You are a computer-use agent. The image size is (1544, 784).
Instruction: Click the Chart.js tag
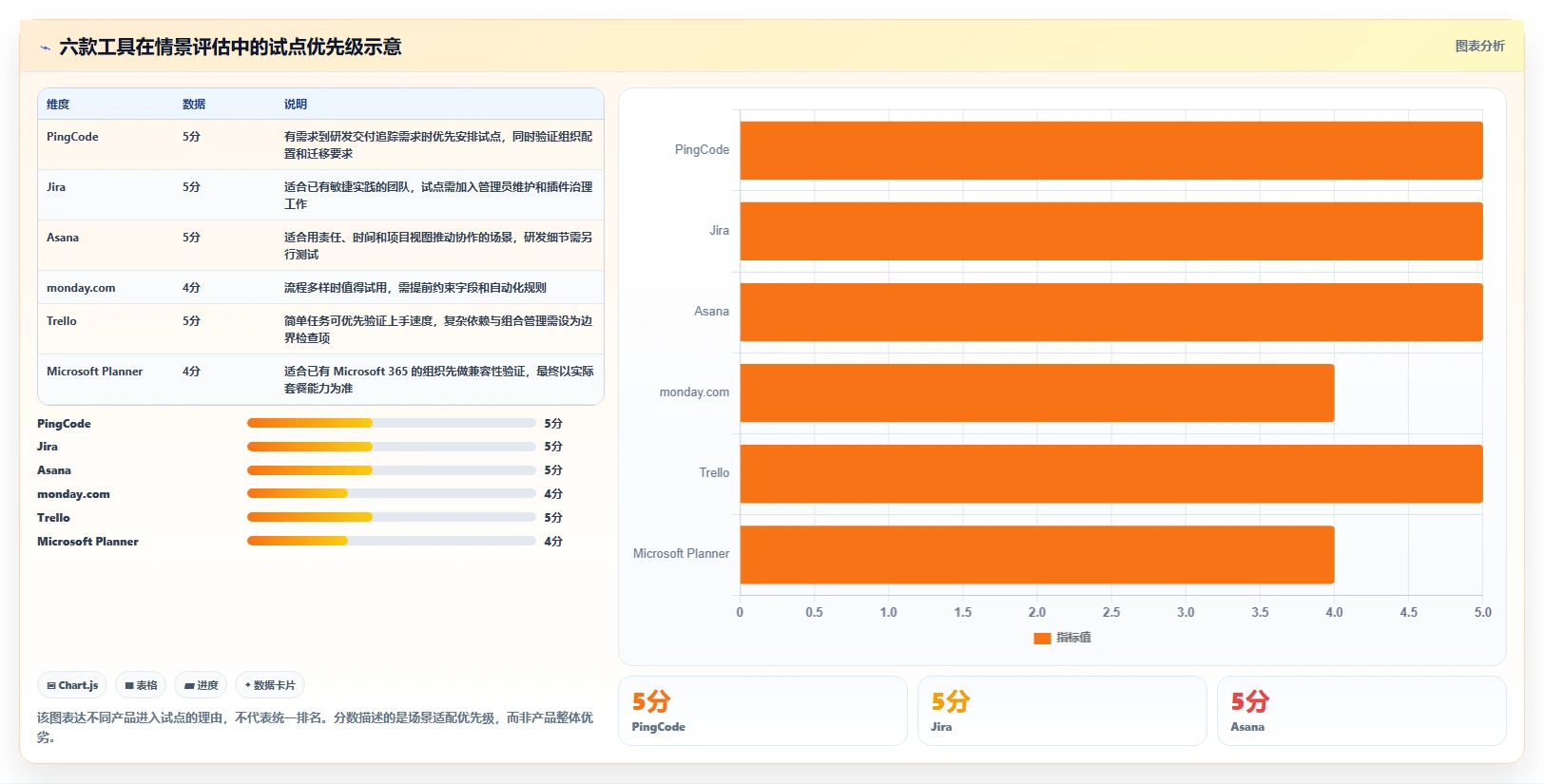click(72, 685)
